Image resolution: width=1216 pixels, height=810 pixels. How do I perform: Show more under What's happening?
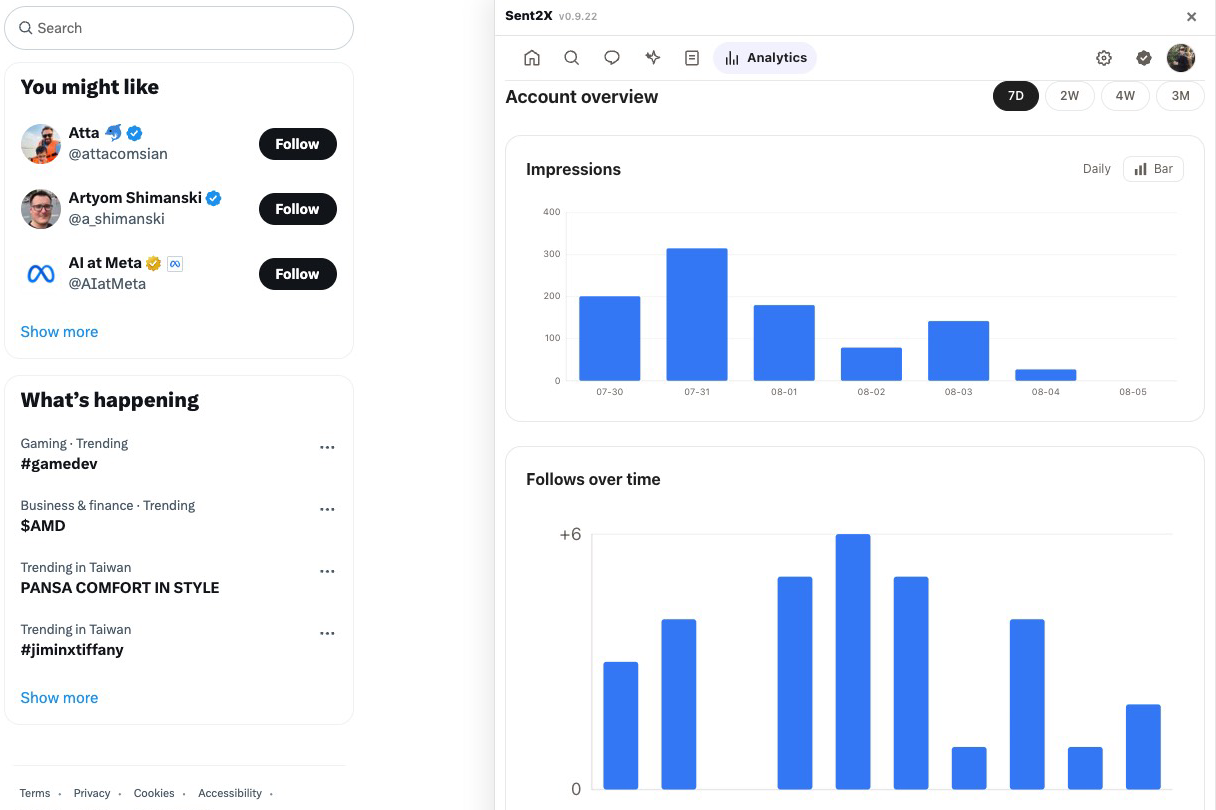pyautogui.click(x=59, y=698)
